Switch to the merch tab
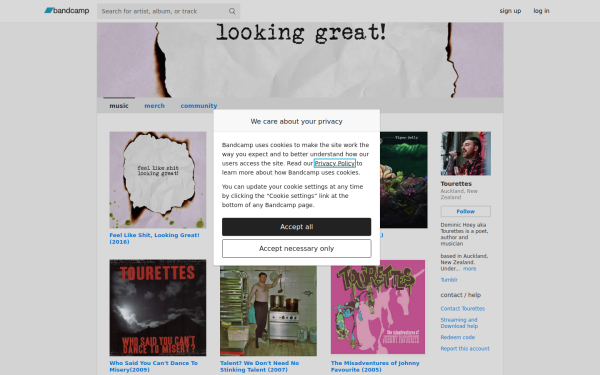The image size is (600, 375). (155, 106)
